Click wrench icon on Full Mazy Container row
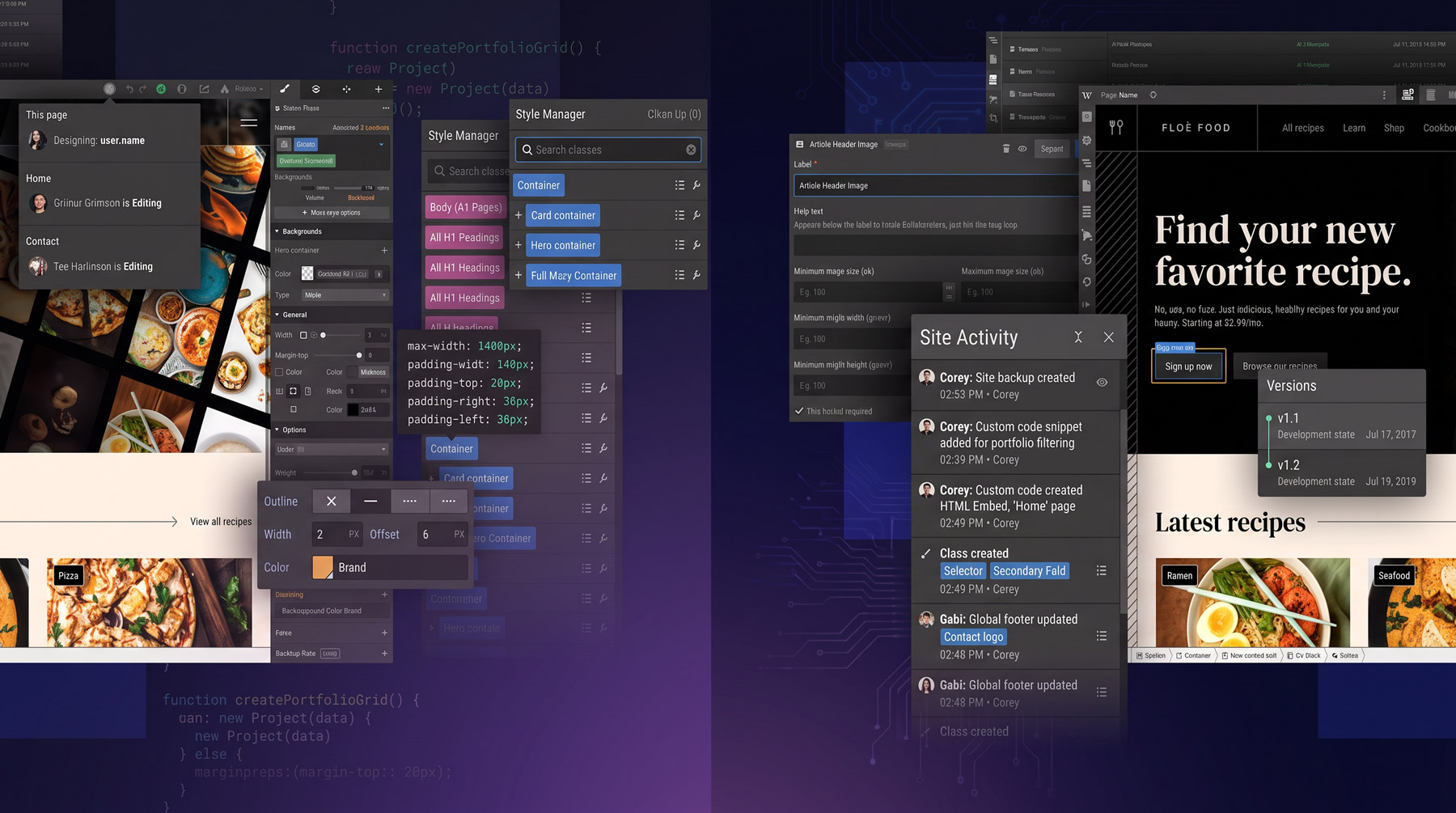The image size is (1456, 813). (696, 275)
